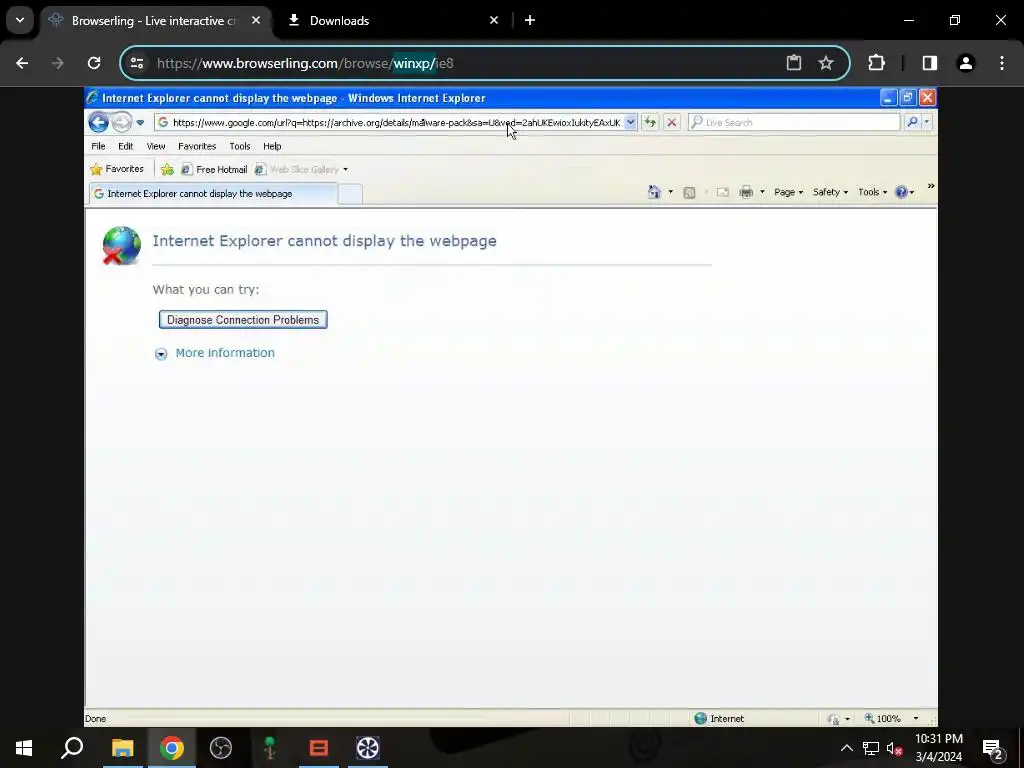Click the Chrome address bar URL

point(305,63)
